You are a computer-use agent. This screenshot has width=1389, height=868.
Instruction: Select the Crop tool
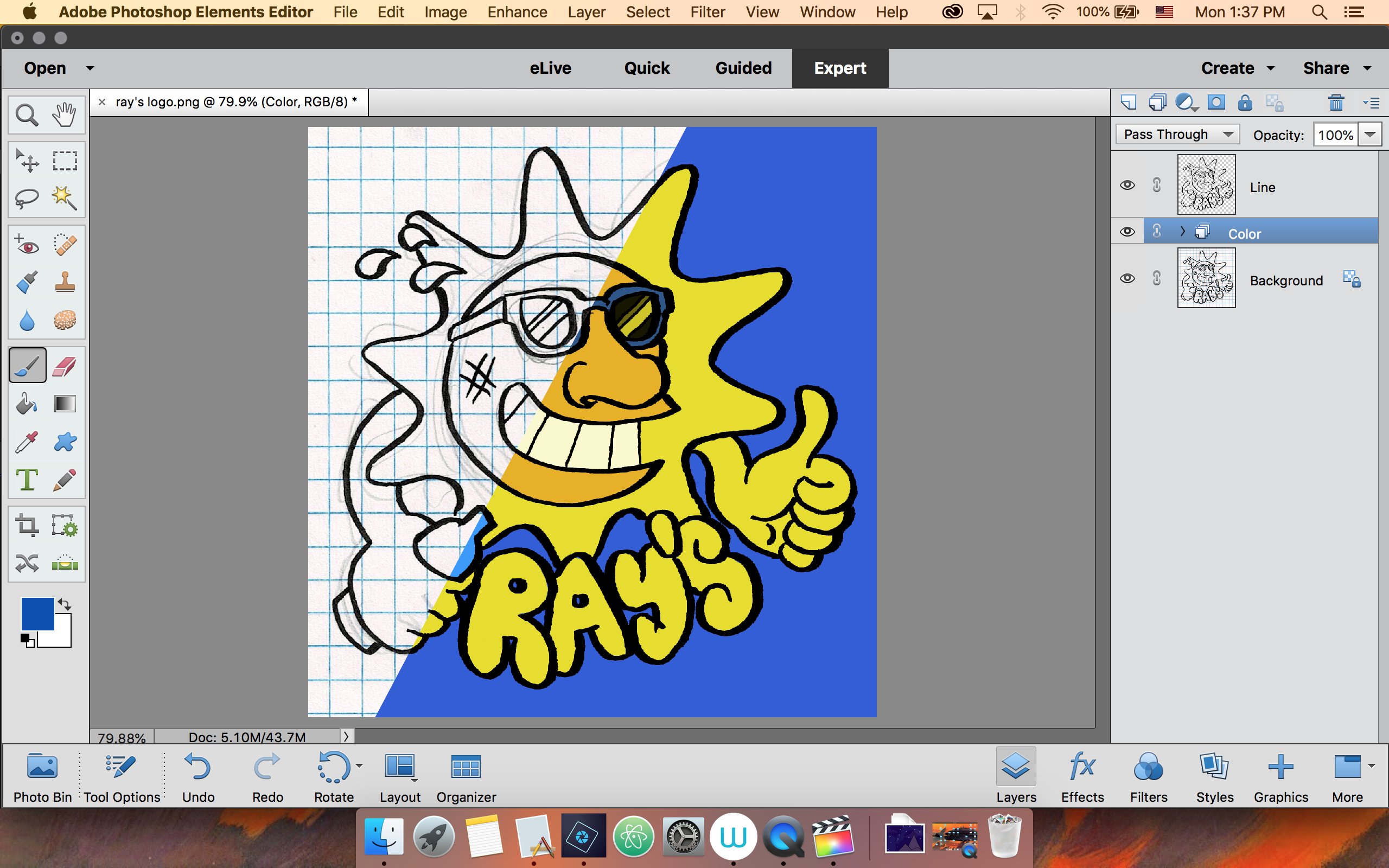(x=27, y=525)
